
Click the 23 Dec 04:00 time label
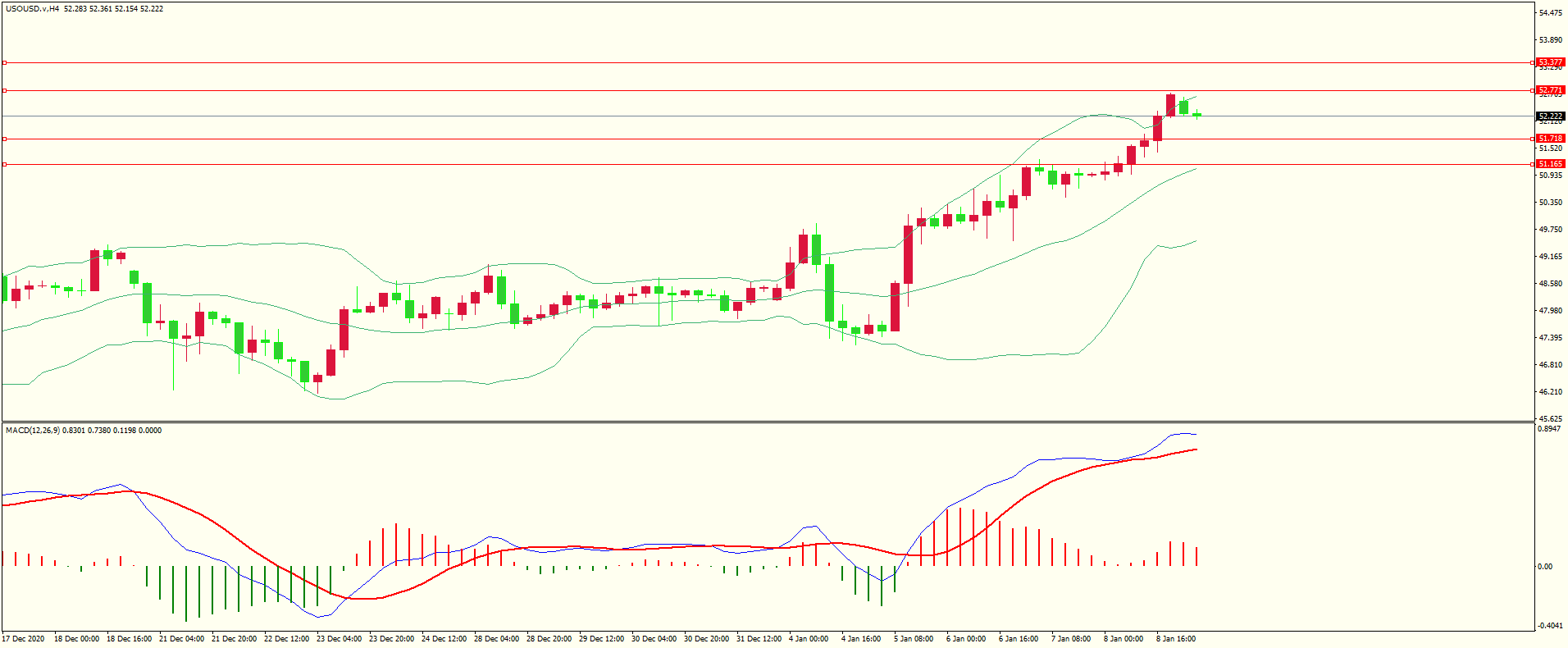click(x=339, y=639)
